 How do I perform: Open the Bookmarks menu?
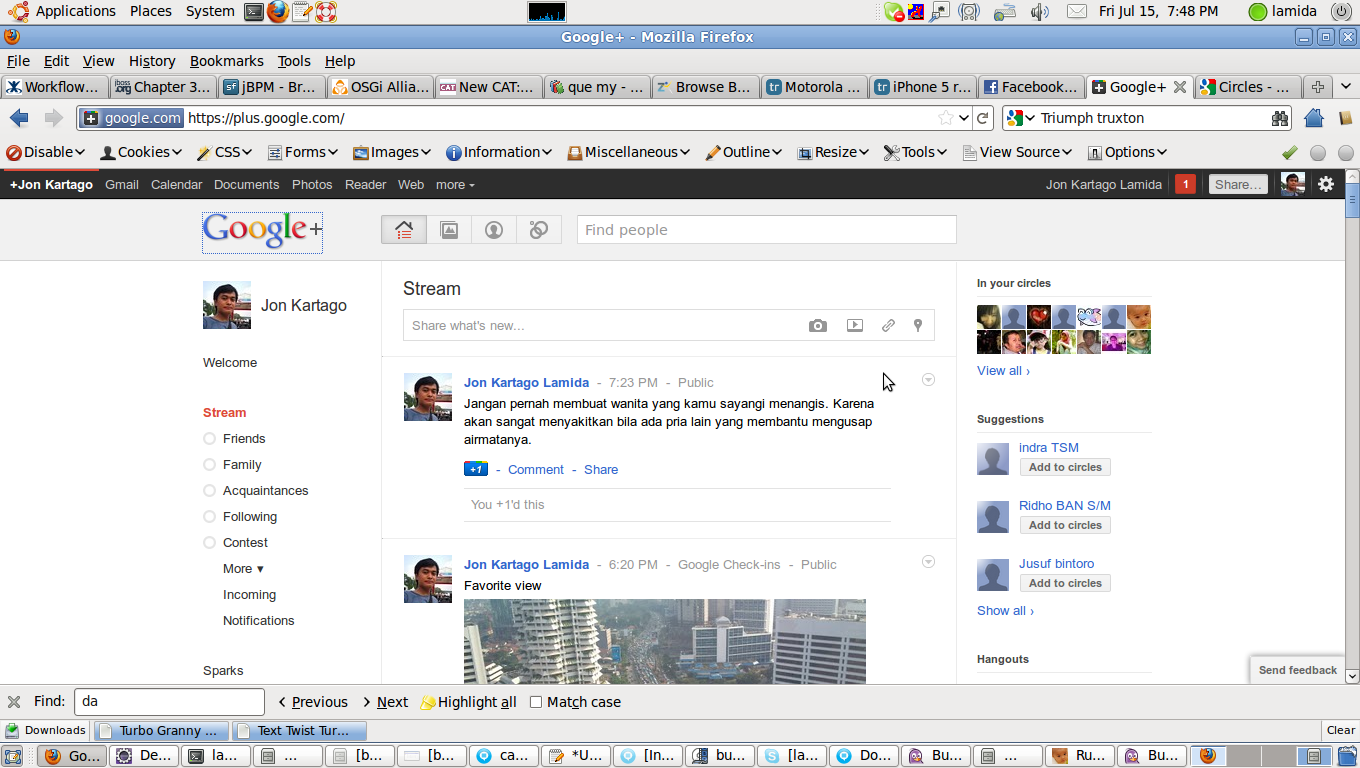227,61
